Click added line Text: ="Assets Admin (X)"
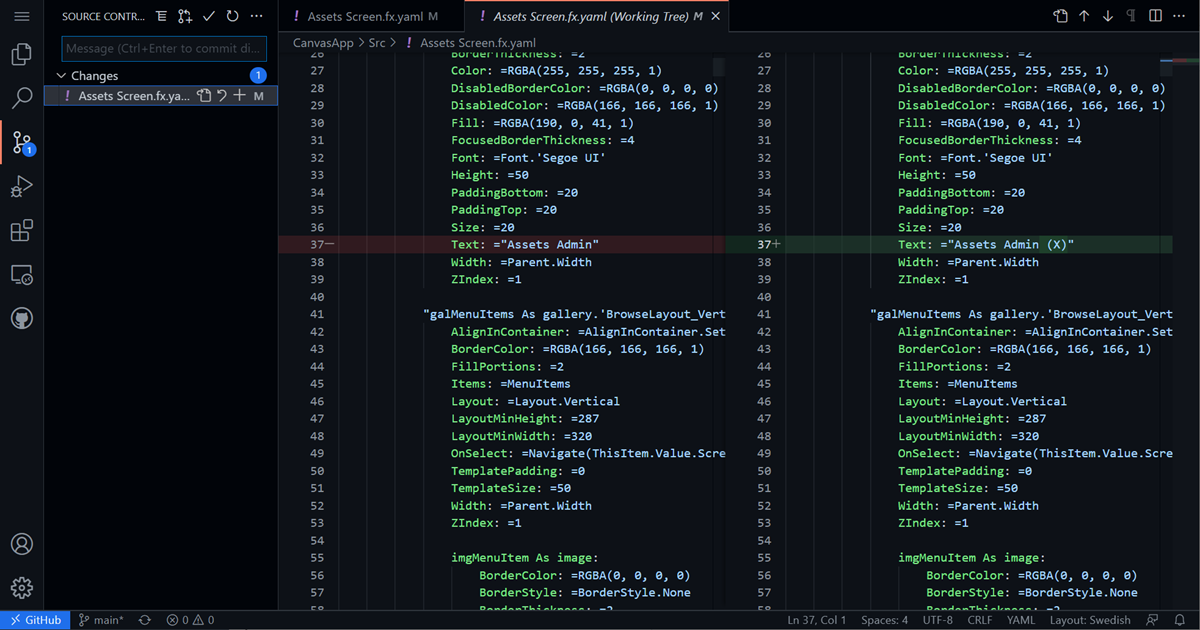Screen dimensions: 1200x630 (x=986, y=244)
